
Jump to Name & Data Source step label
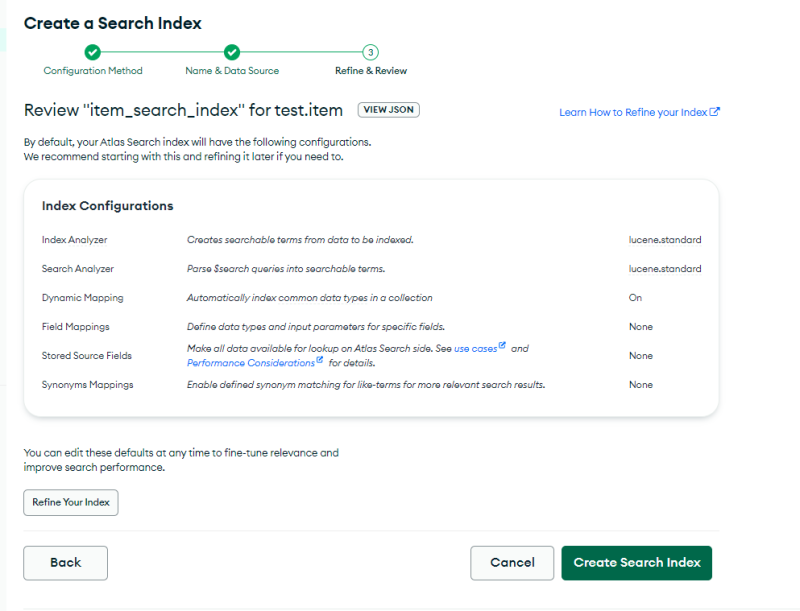pyautogui.click(x=232, y=71)
